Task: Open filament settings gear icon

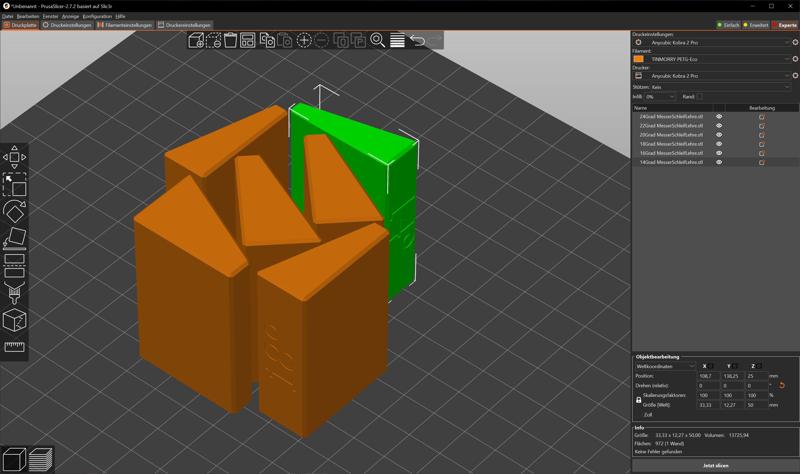Action: pyautogui.click(x=795, y=59)
